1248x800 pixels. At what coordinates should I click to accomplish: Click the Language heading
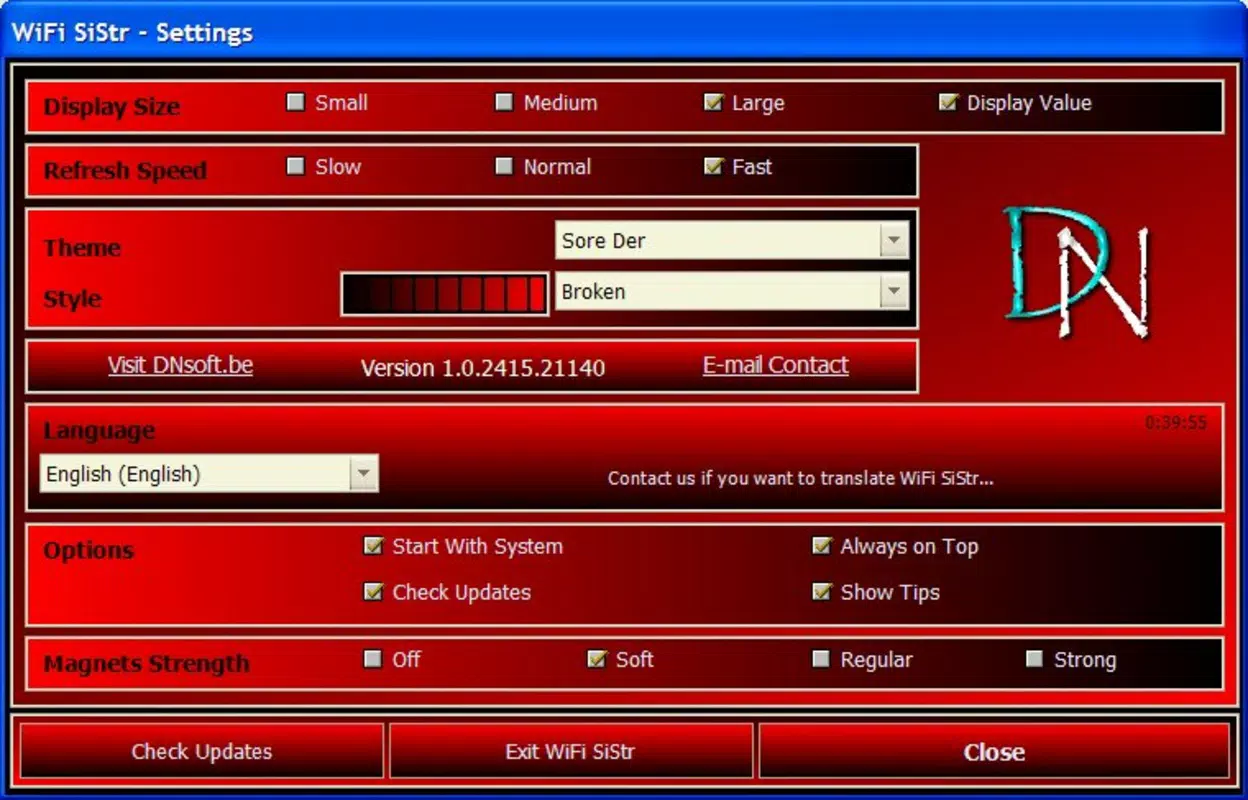click(99, 431)
